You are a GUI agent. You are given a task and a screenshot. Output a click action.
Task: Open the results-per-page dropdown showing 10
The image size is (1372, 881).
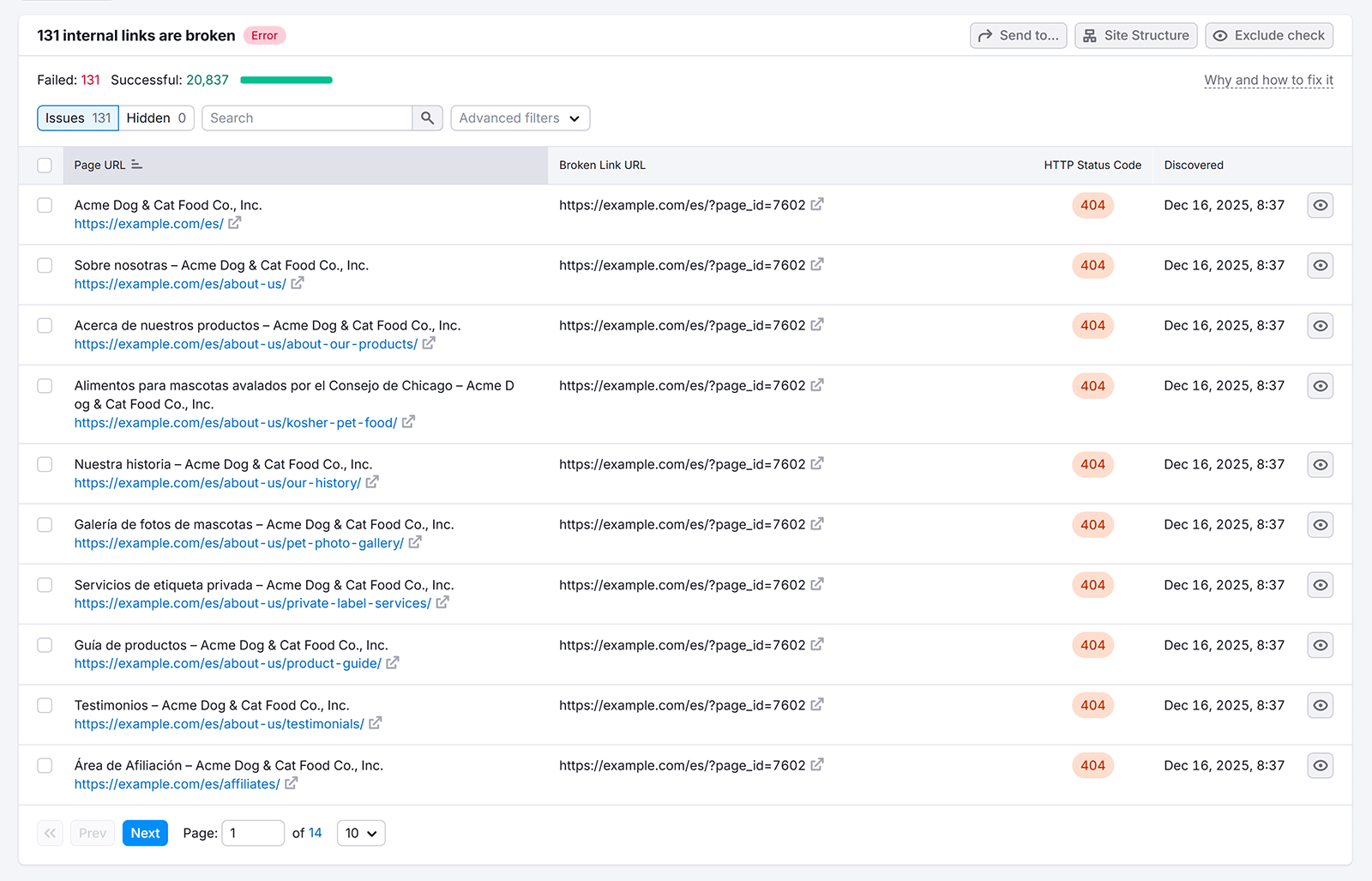coord(360,832)
